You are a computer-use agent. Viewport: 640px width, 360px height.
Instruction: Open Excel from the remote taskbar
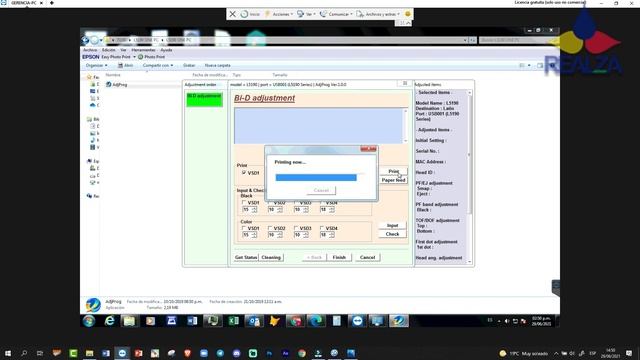233,321
